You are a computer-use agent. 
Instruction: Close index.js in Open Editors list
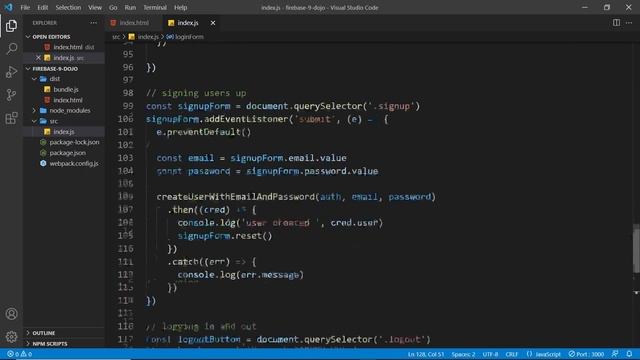(x=38, y=58)
